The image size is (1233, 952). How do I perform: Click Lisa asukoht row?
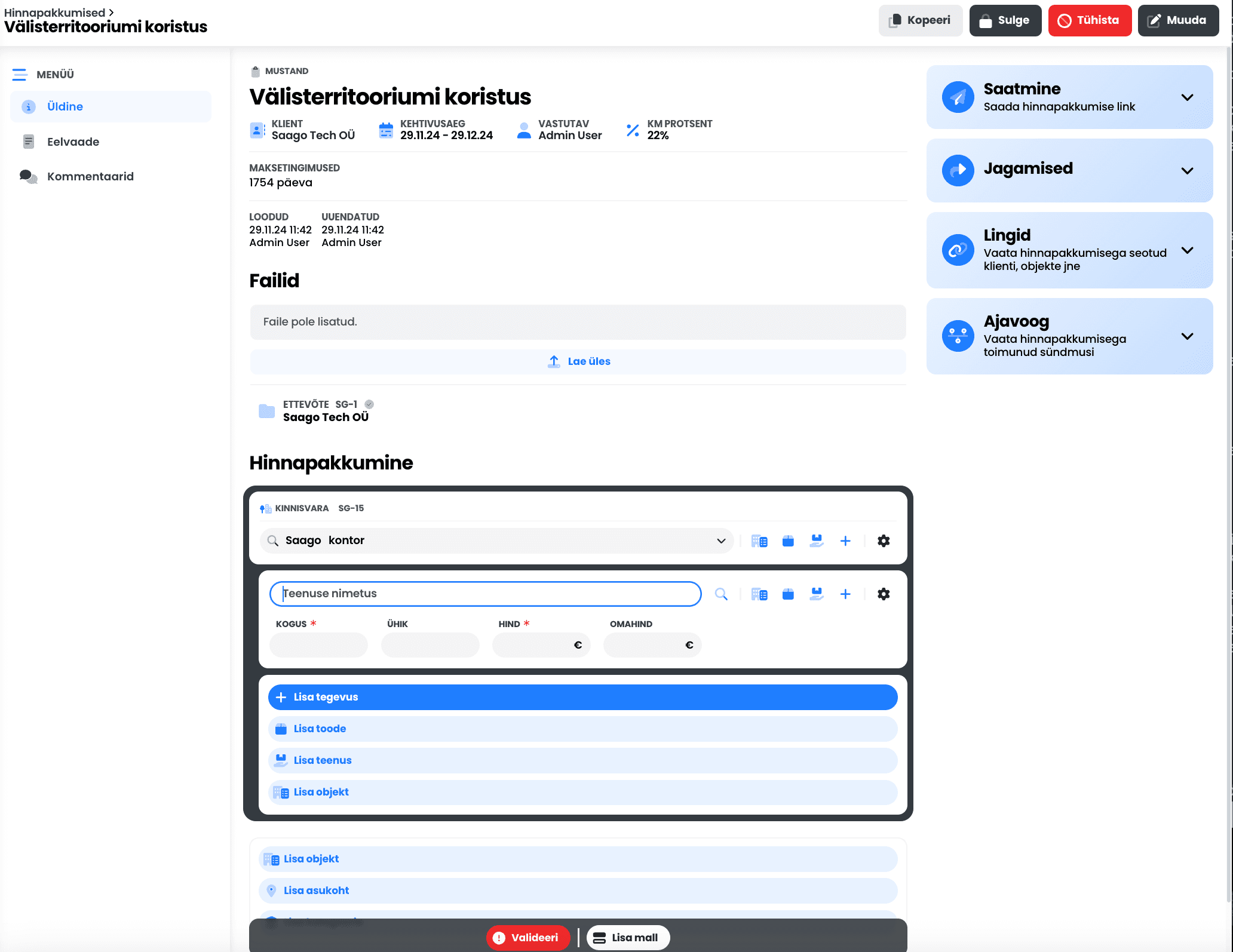(578, 890)
